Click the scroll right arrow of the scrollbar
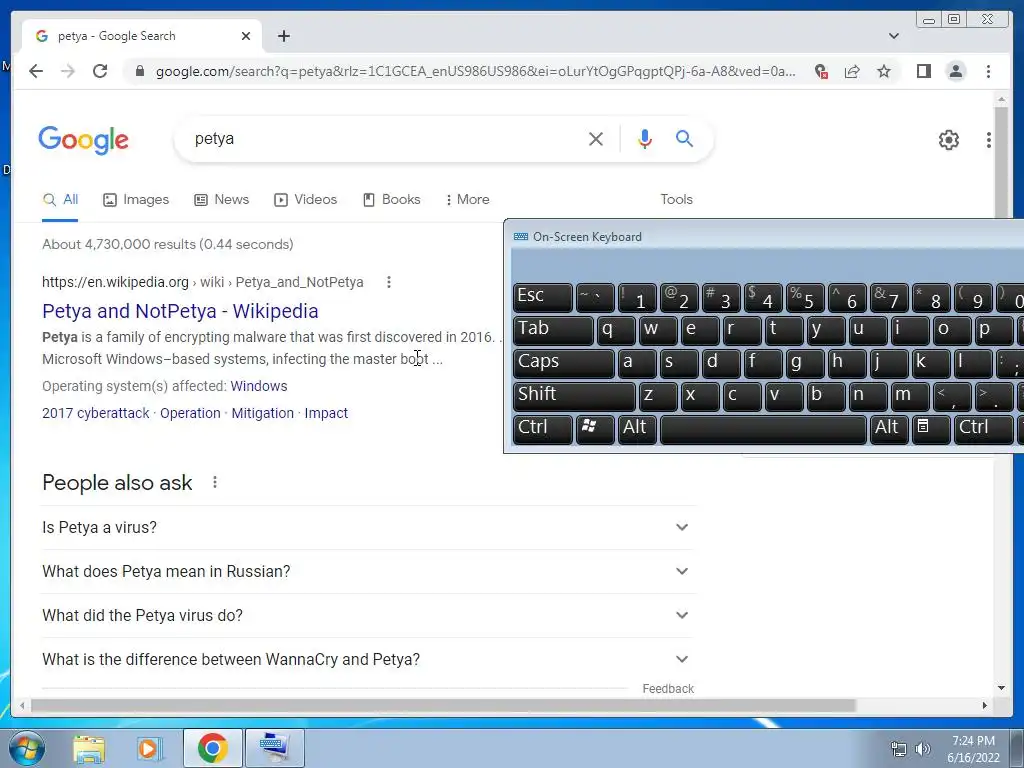The width and height of the screenshot is (1024, 768). click(985, 705)
